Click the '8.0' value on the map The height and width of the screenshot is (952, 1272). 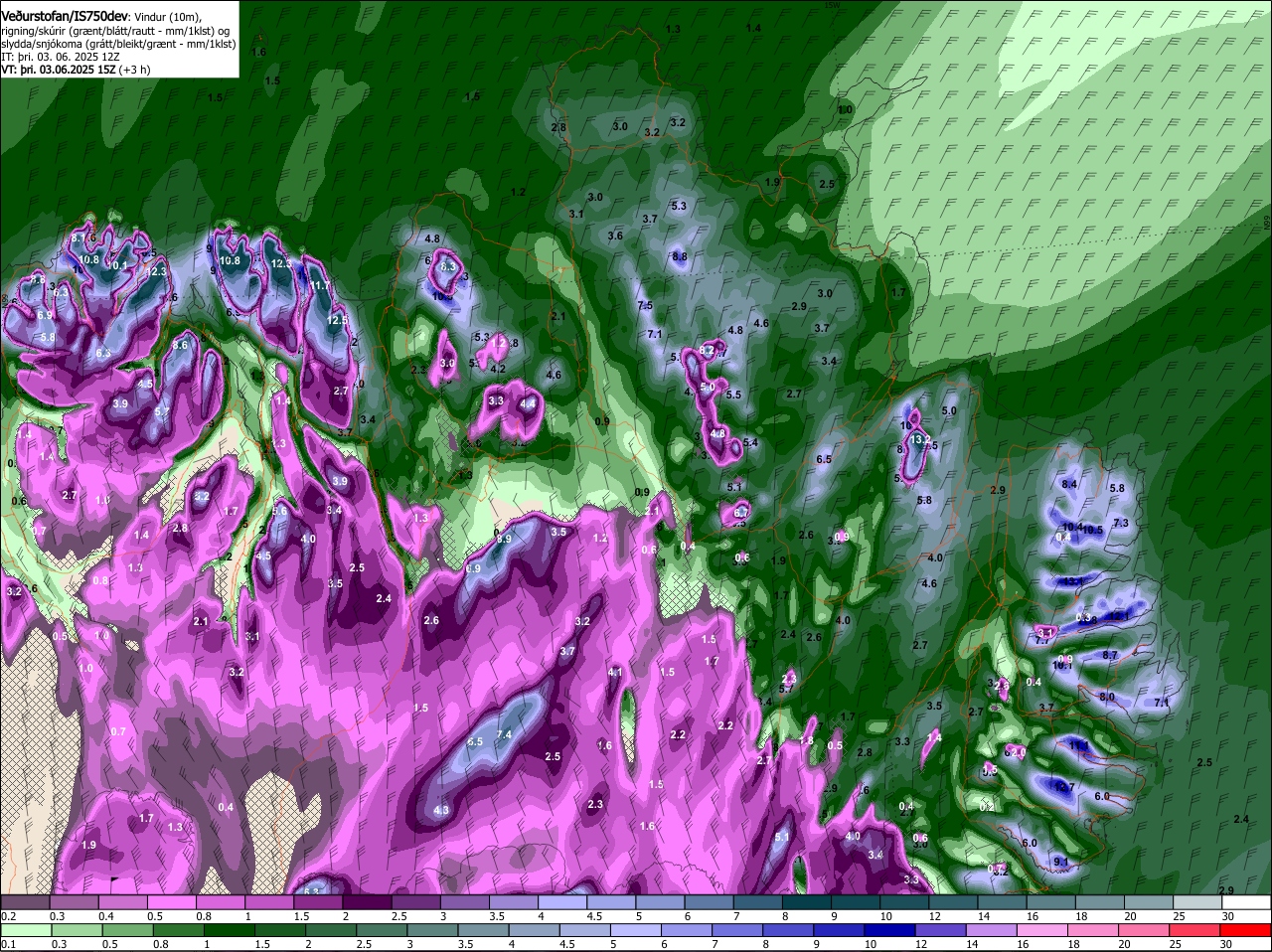[1107, 697]
